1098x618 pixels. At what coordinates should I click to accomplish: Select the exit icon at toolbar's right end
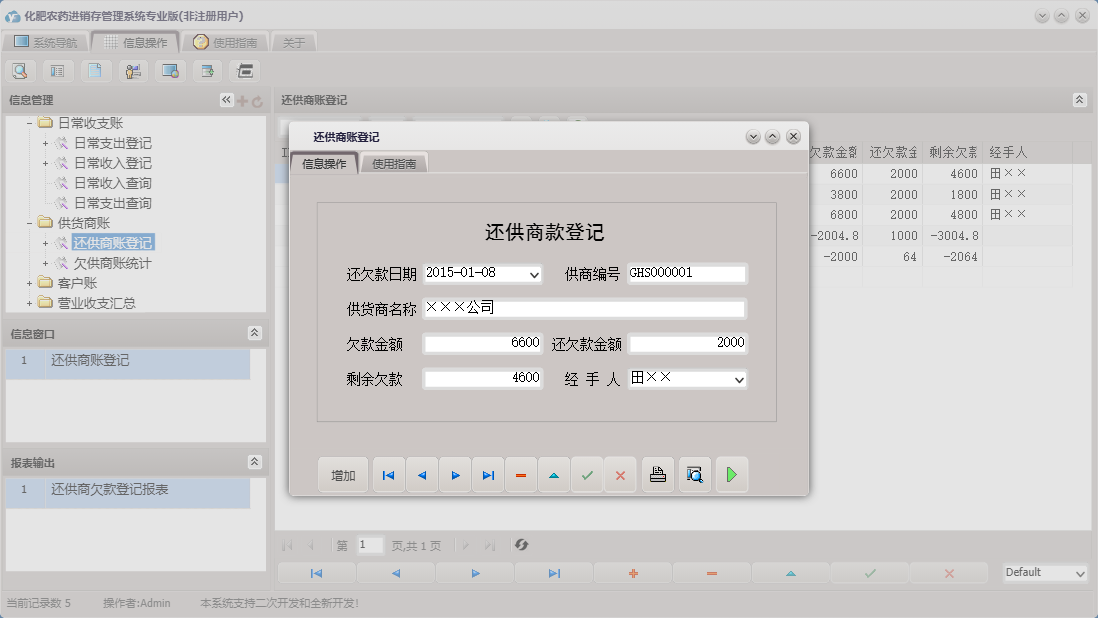(x=243, y=71)
